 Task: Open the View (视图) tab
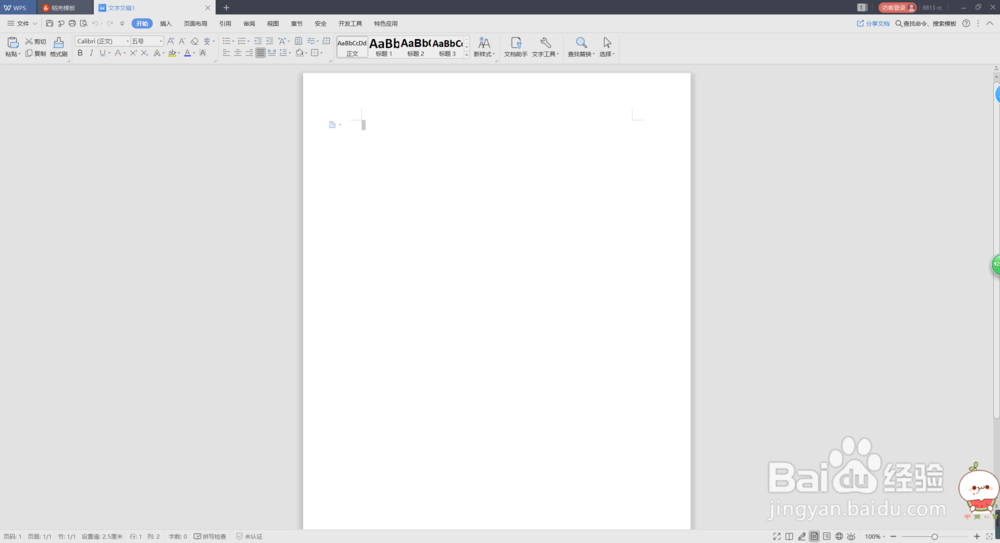(273, 24)
